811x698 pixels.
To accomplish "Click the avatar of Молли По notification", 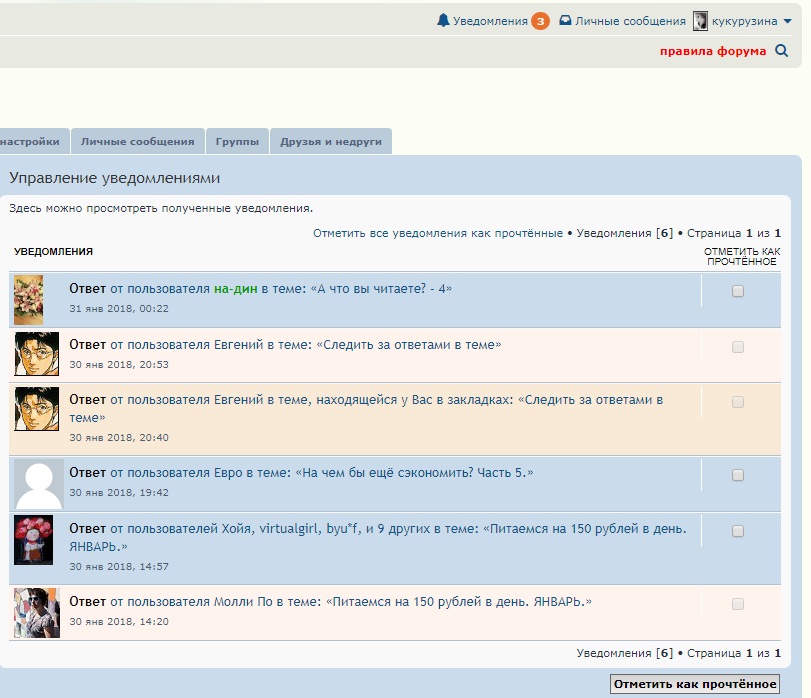I will point(34,612).
